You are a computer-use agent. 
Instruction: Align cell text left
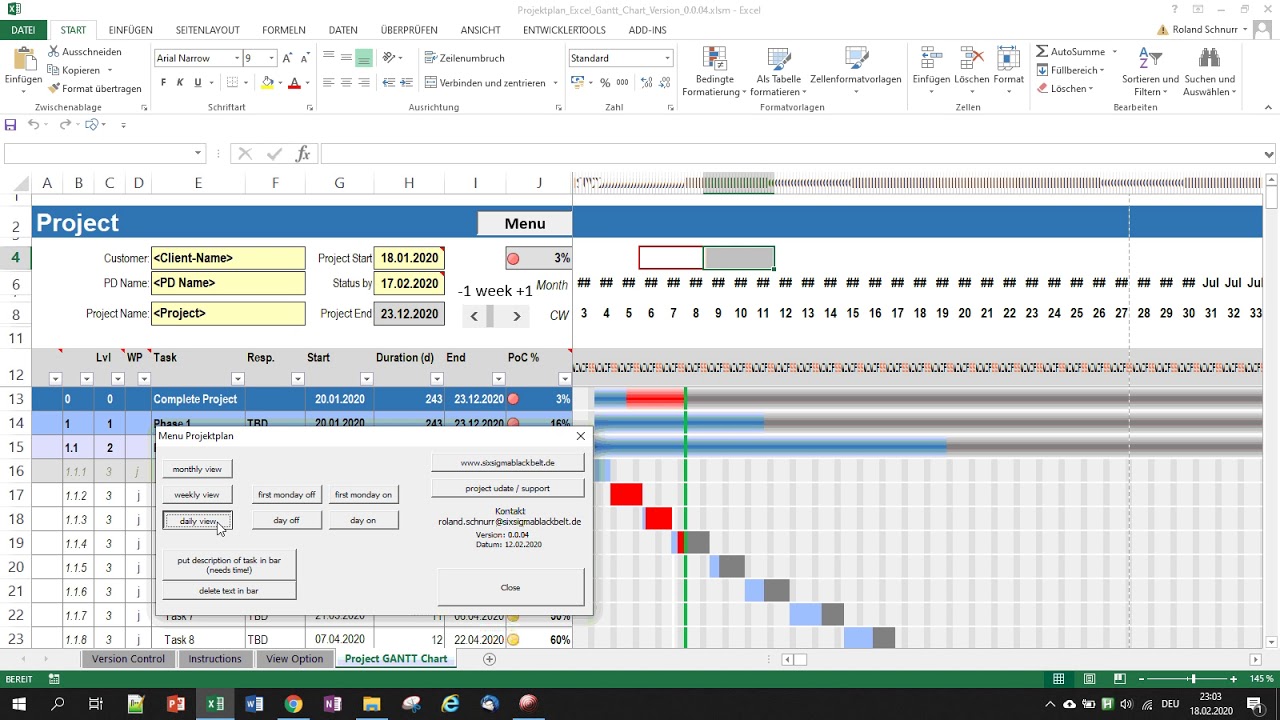coord(330,83)
